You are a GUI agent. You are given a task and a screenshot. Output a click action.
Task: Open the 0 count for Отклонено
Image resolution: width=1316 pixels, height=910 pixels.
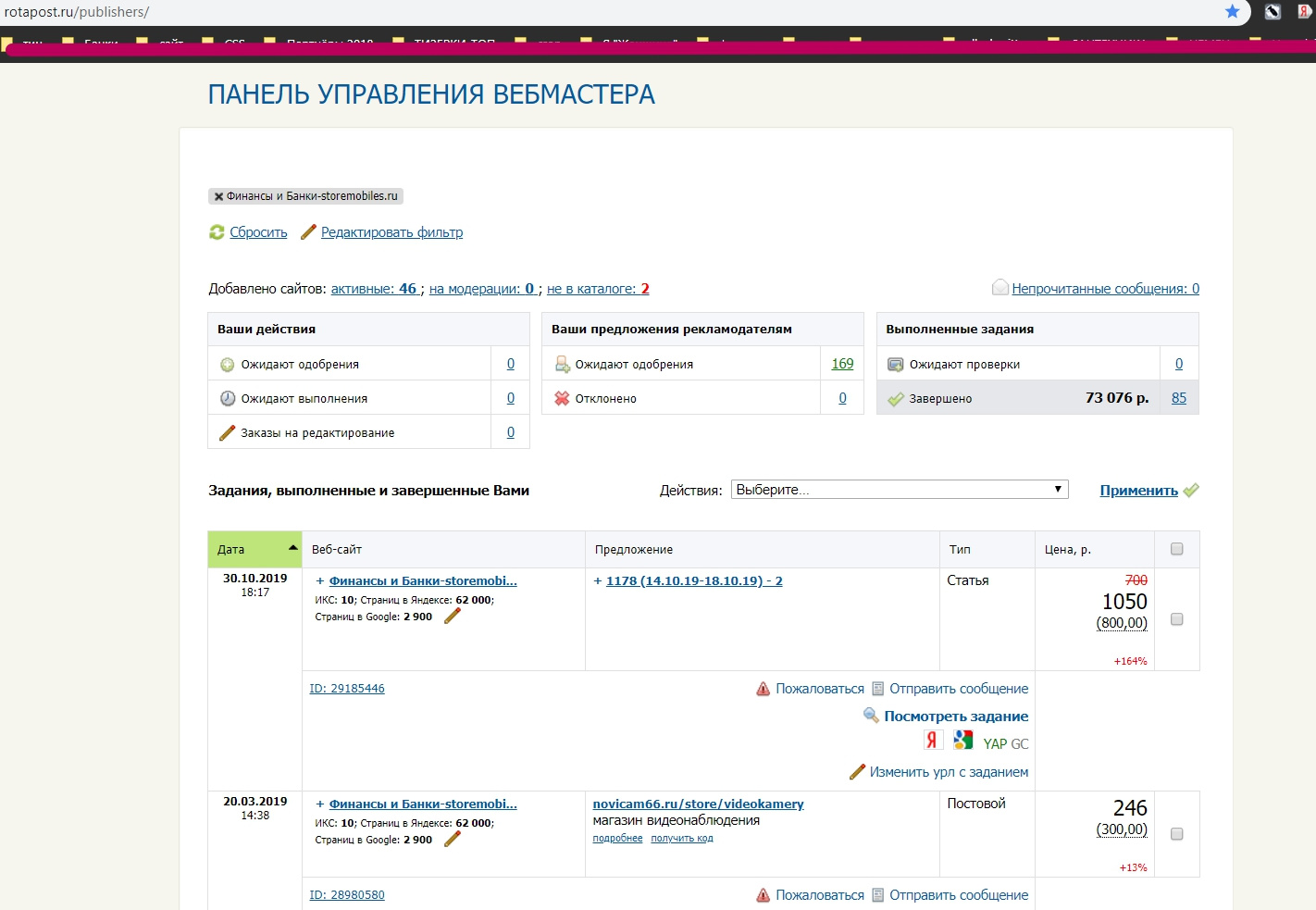click(x=842, y=398)
